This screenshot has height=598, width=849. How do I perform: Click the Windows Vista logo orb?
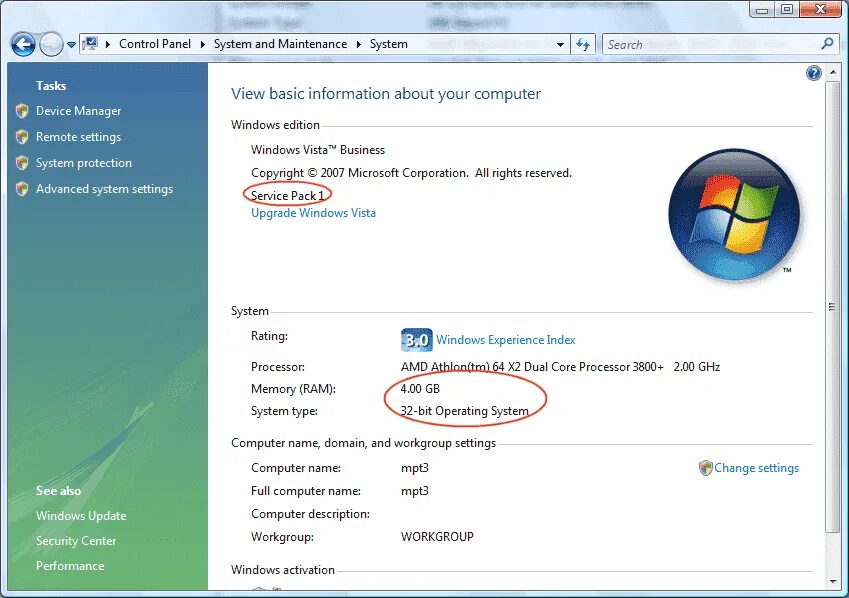click(x=734, y=214)
